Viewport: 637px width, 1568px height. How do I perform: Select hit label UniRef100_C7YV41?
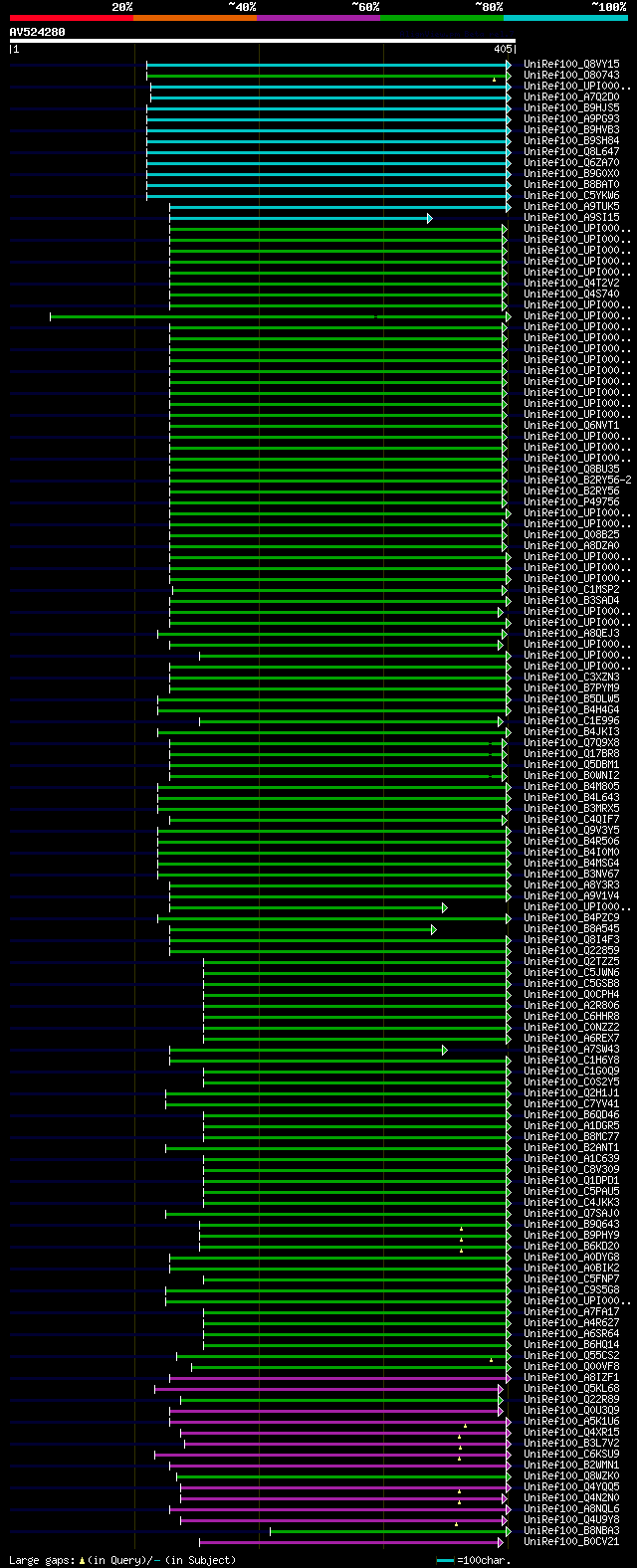[x=571, y=1103]
